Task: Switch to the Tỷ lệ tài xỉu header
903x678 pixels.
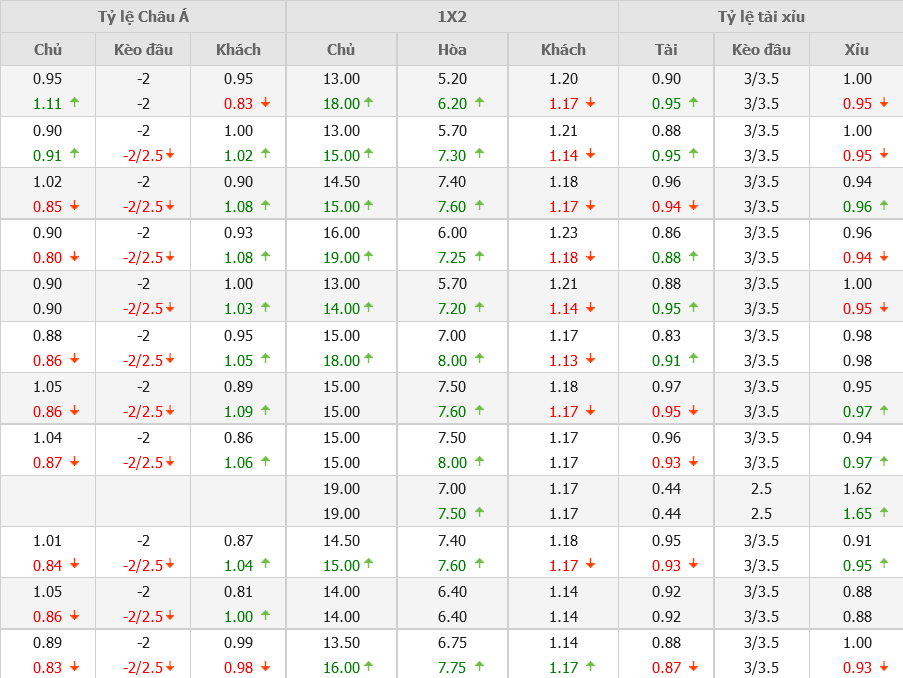Action: point(760,17)
